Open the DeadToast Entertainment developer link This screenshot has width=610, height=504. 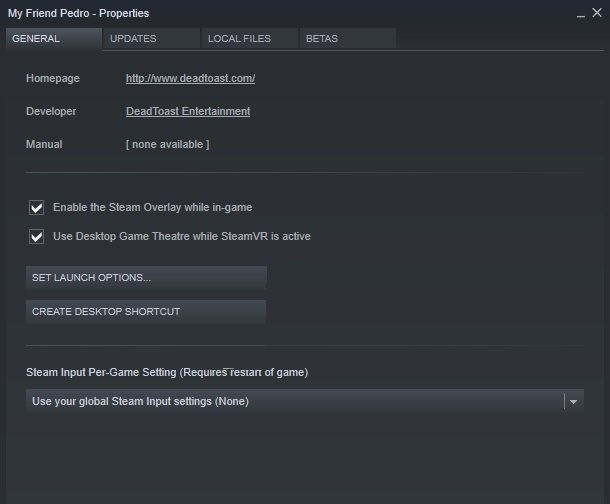(188, 111)
